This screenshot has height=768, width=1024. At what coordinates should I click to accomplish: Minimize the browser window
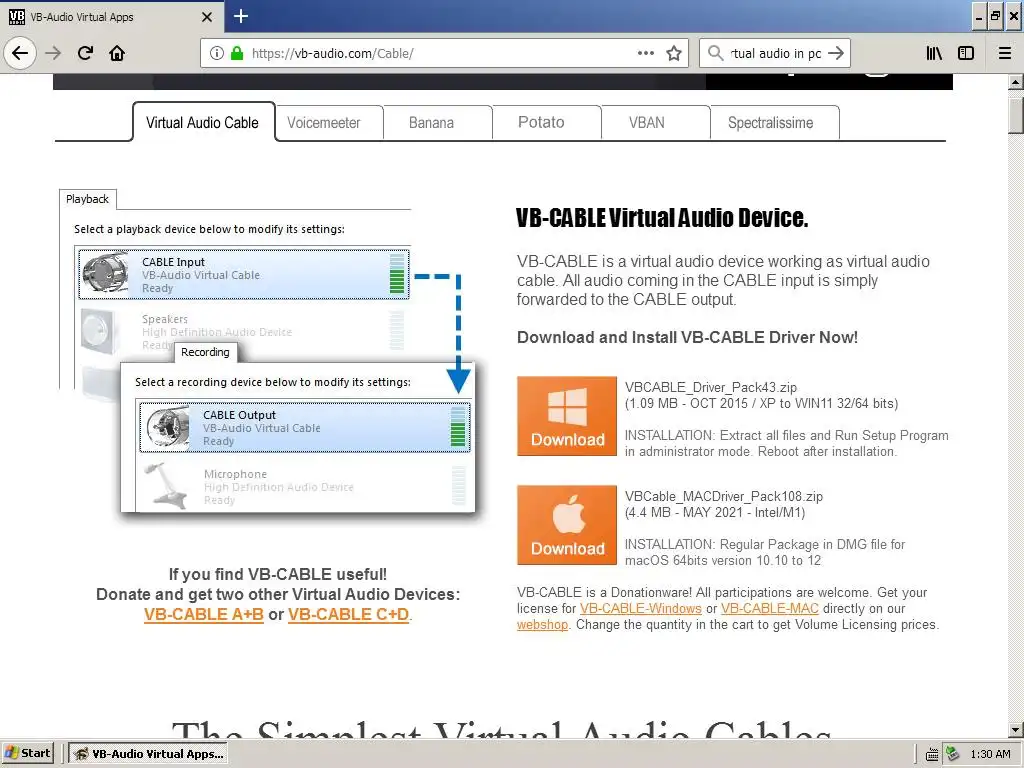(x=978, y=16)
